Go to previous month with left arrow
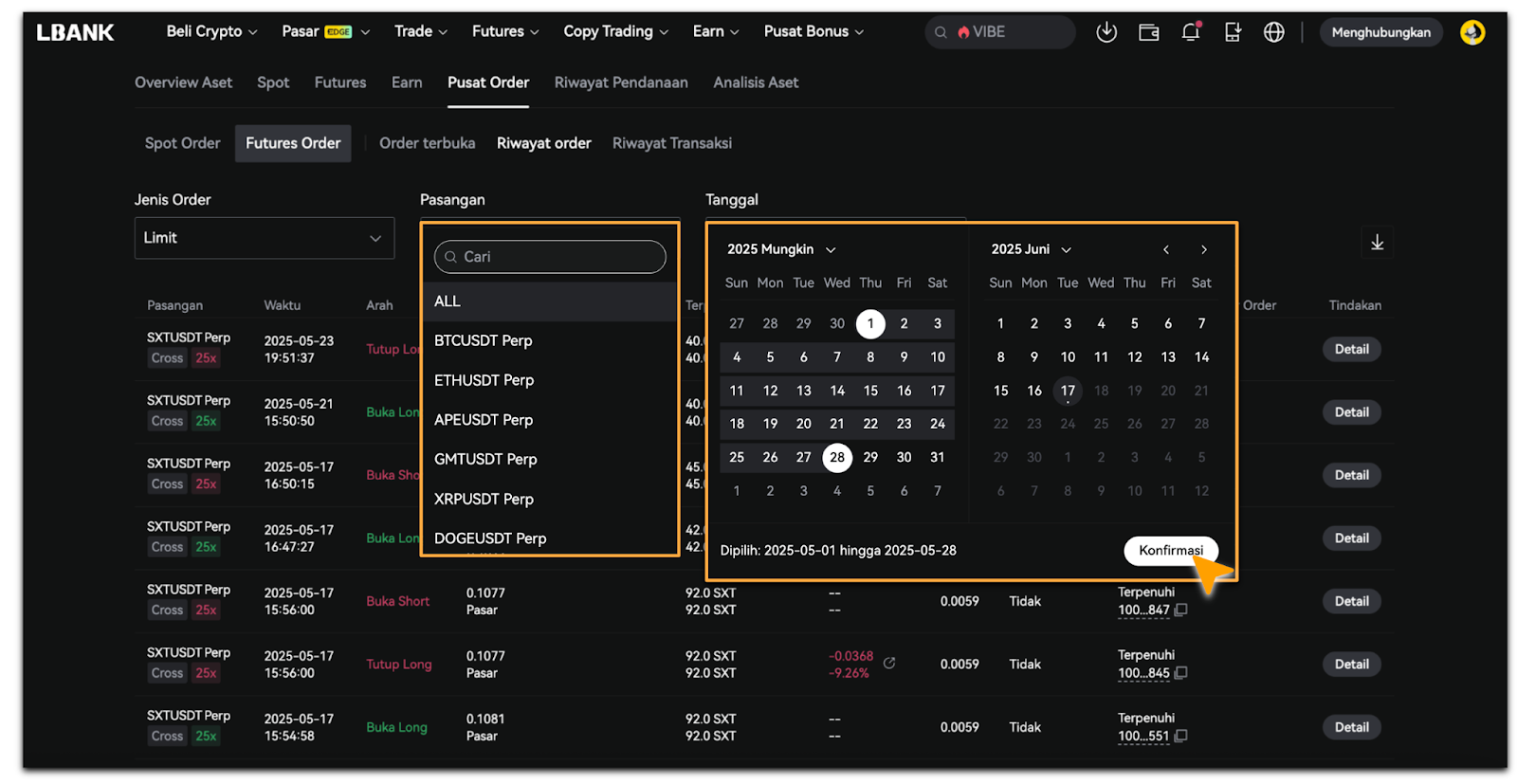1517x784 pixels. 1166,249
